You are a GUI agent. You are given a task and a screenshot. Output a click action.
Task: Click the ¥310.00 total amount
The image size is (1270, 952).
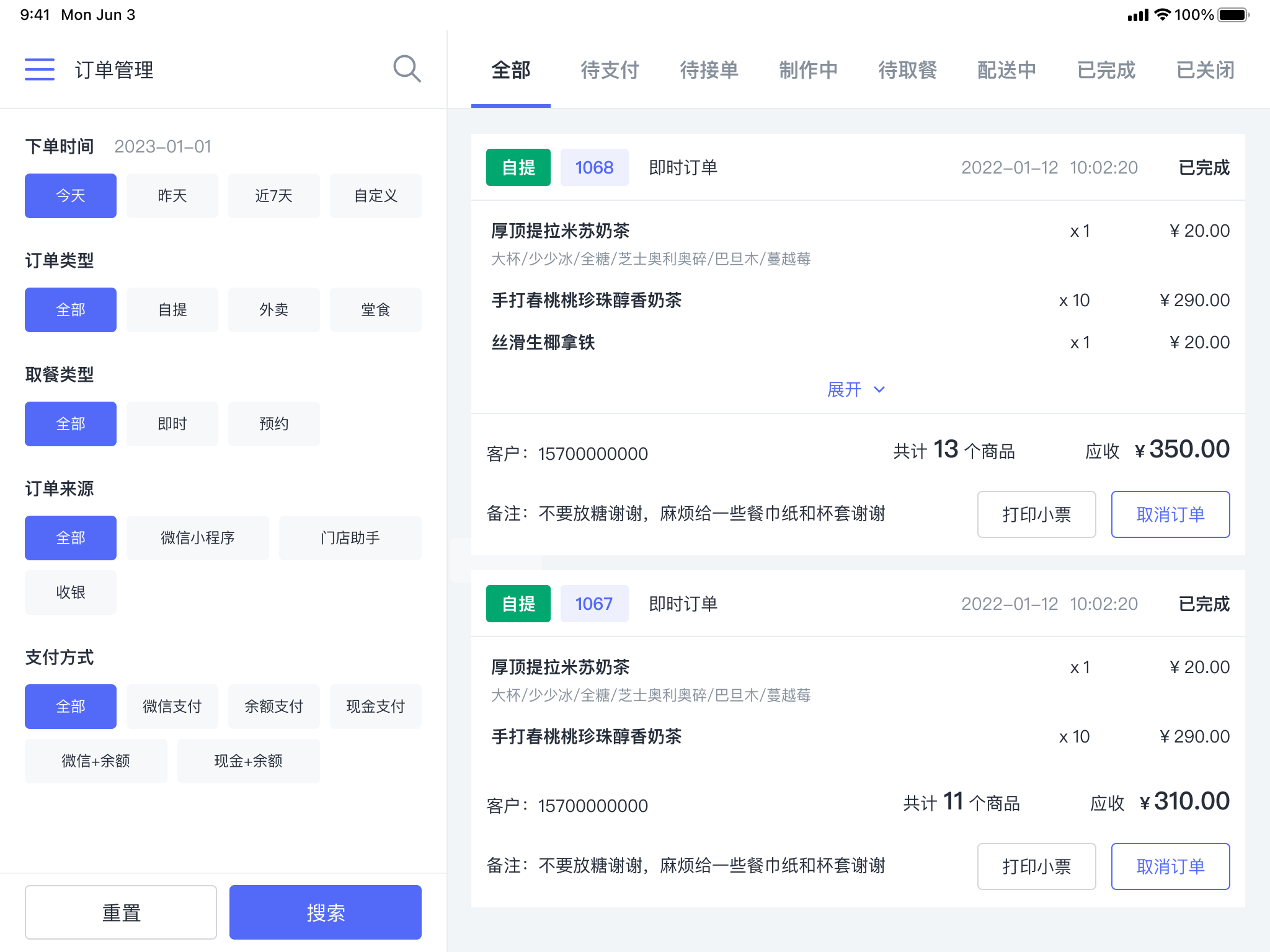point(1185,801)
